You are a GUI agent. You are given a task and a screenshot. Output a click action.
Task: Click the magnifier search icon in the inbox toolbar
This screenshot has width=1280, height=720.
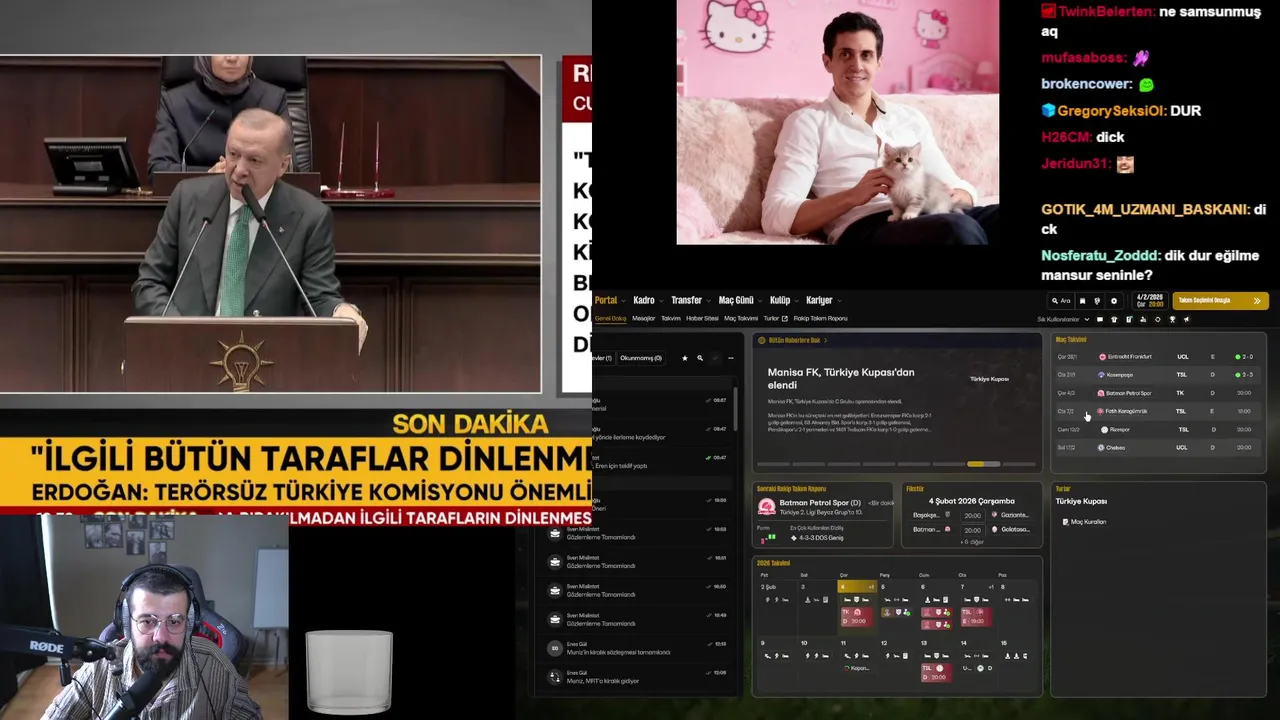point(700,358)
